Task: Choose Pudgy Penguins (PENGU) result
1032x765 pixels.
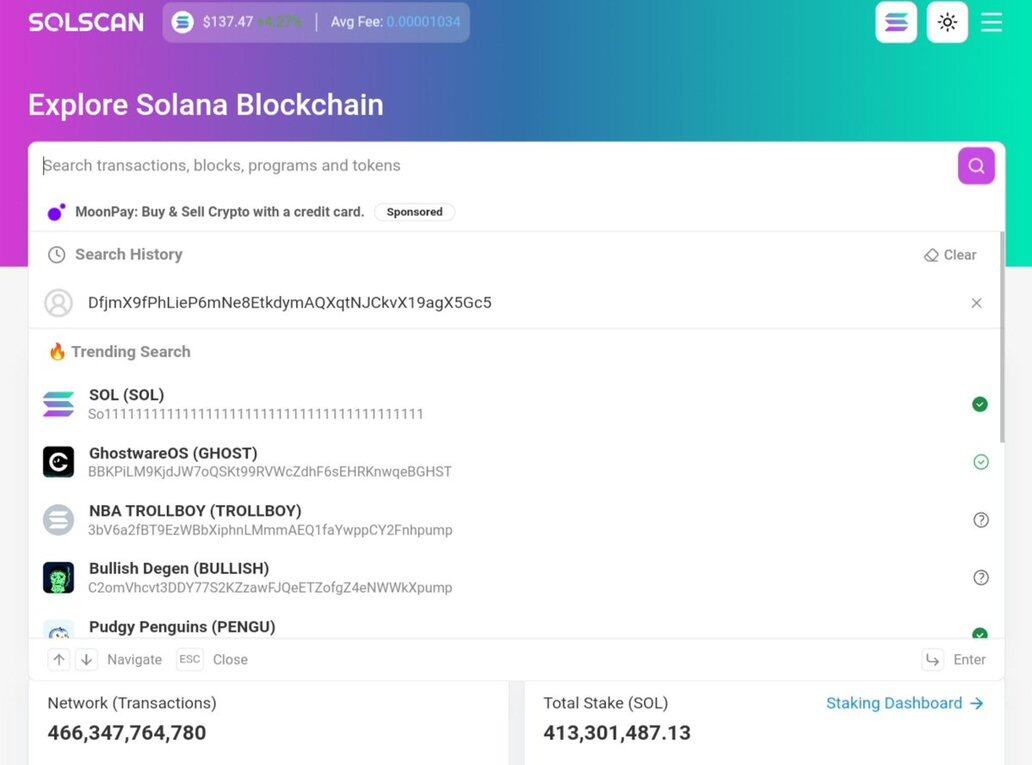Action: point(182,627)
